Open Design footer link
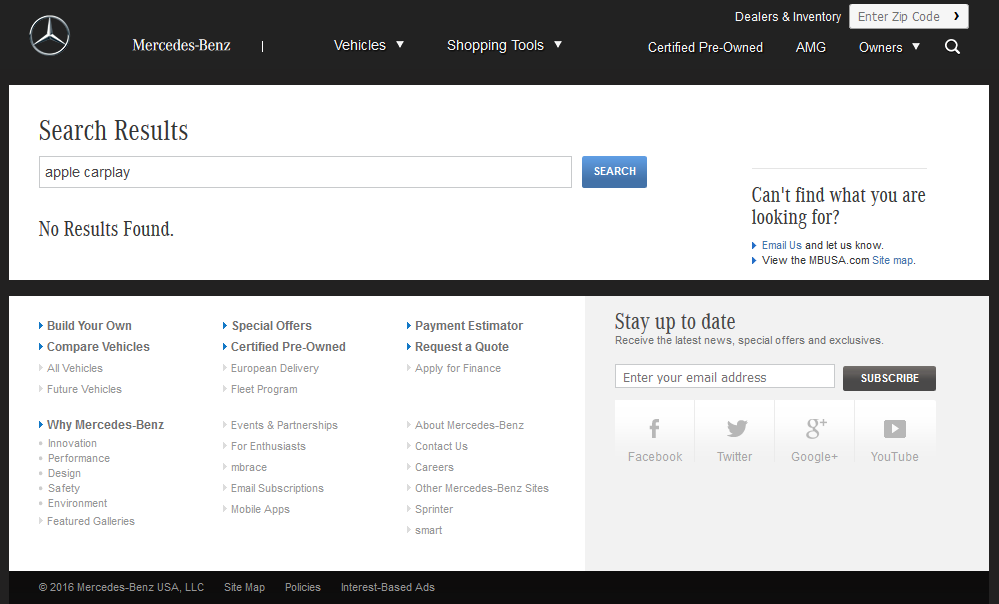This screenshot has width=999, height=604. point(64,473)
